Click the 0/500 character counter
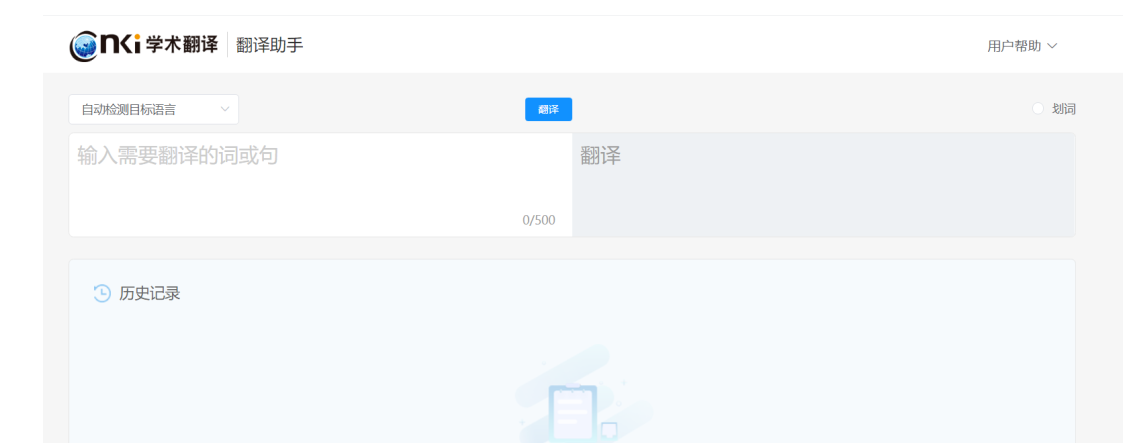Image resolution: width=1139 pixels, height=443 pixels. (x=538, y=220)
